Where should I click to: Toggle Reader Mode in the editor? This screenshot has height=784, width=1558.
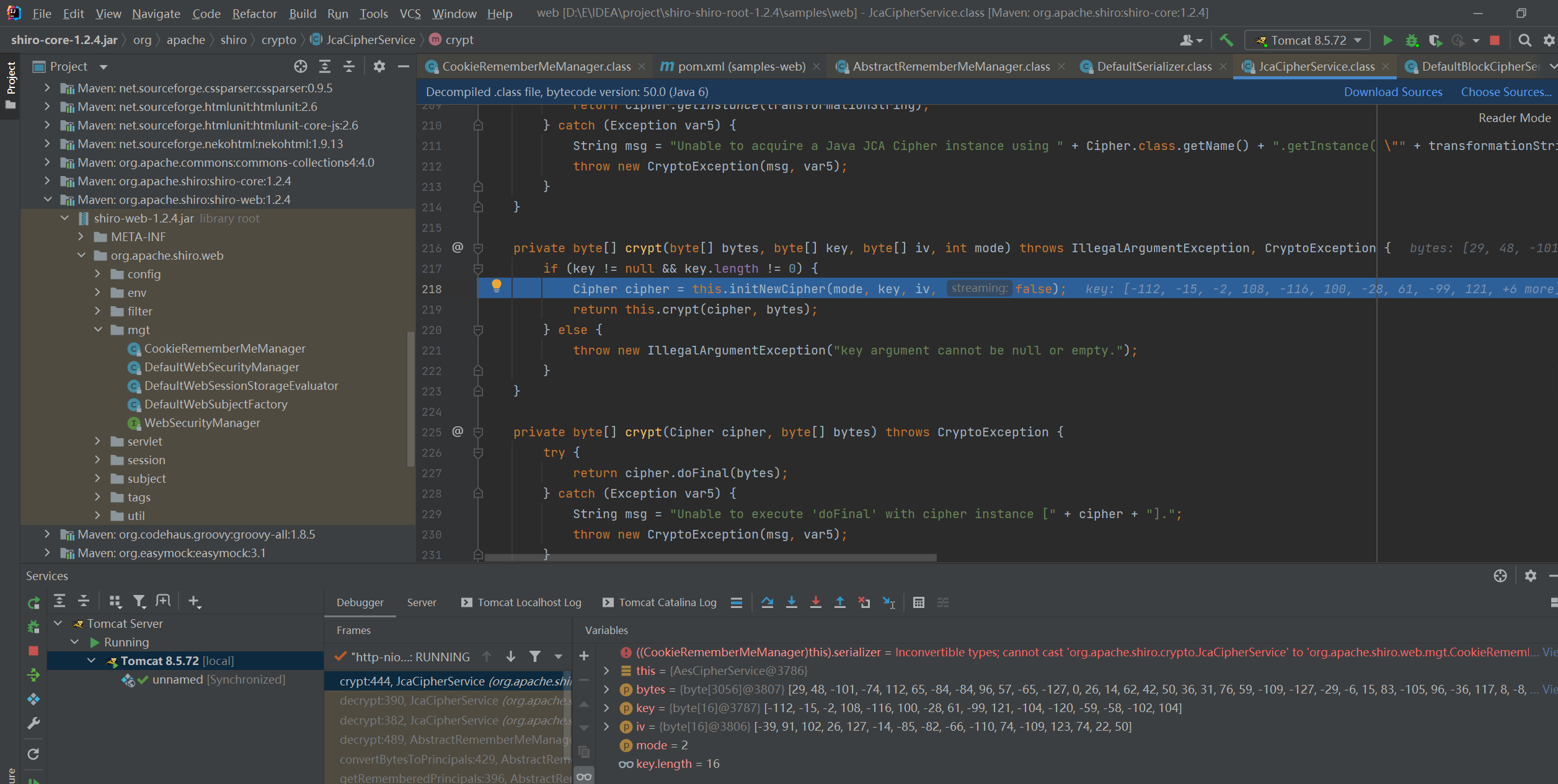(1514, 118)
